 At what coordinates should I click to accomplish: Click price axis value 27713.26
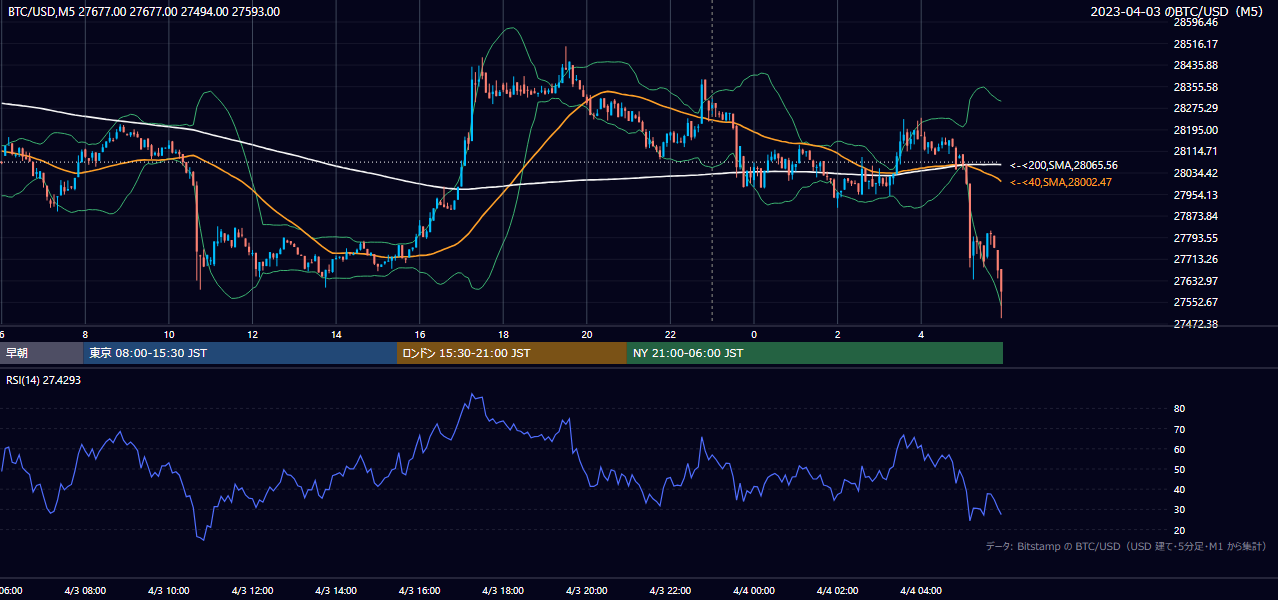pyautogui.click(x=1195, y=259)
